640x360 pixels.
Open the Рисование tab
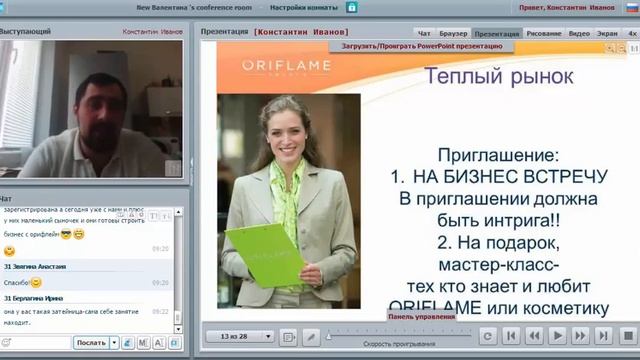(x=544, y=33)
